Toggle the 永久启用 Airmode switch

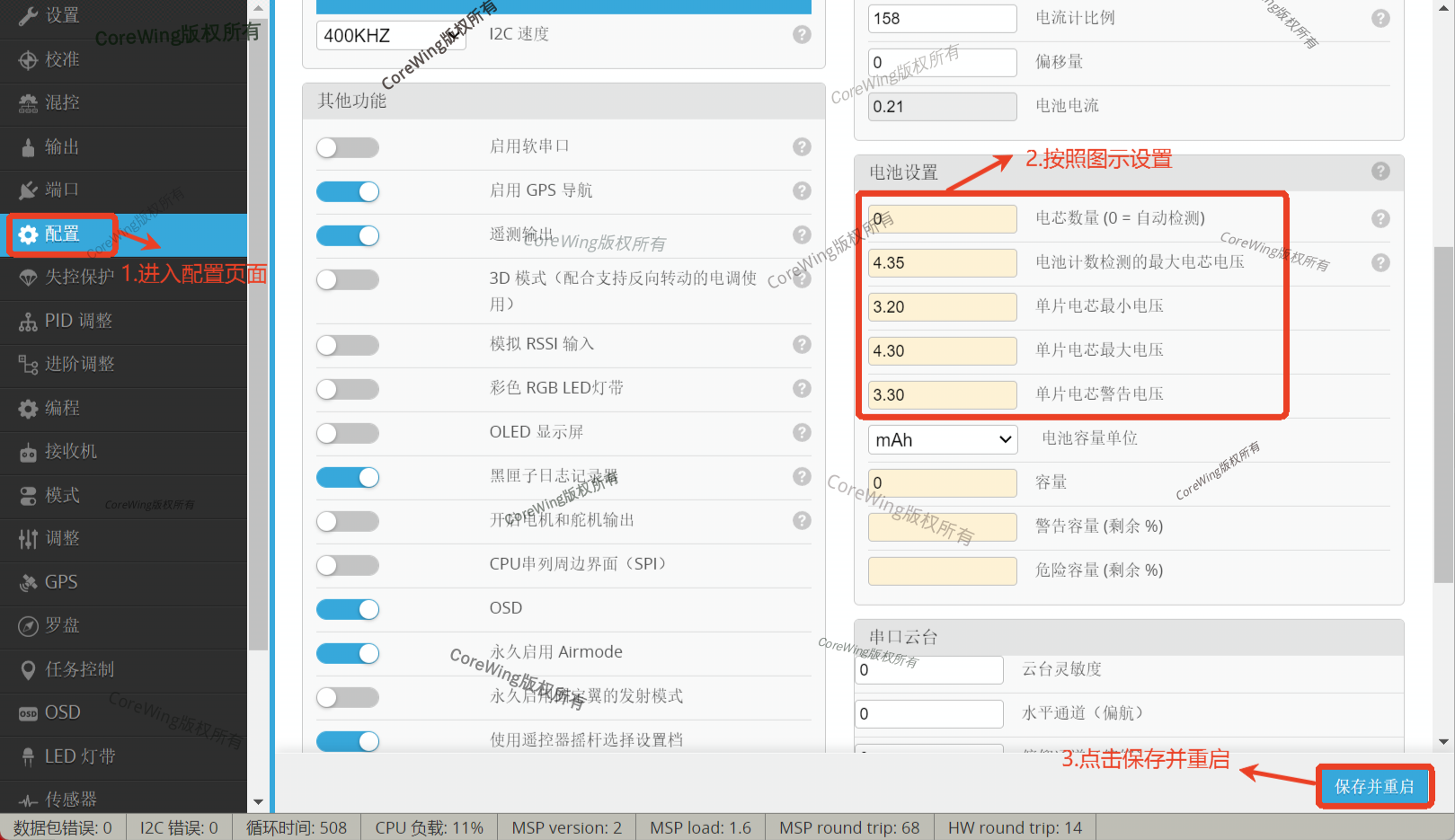pos(348,653)
